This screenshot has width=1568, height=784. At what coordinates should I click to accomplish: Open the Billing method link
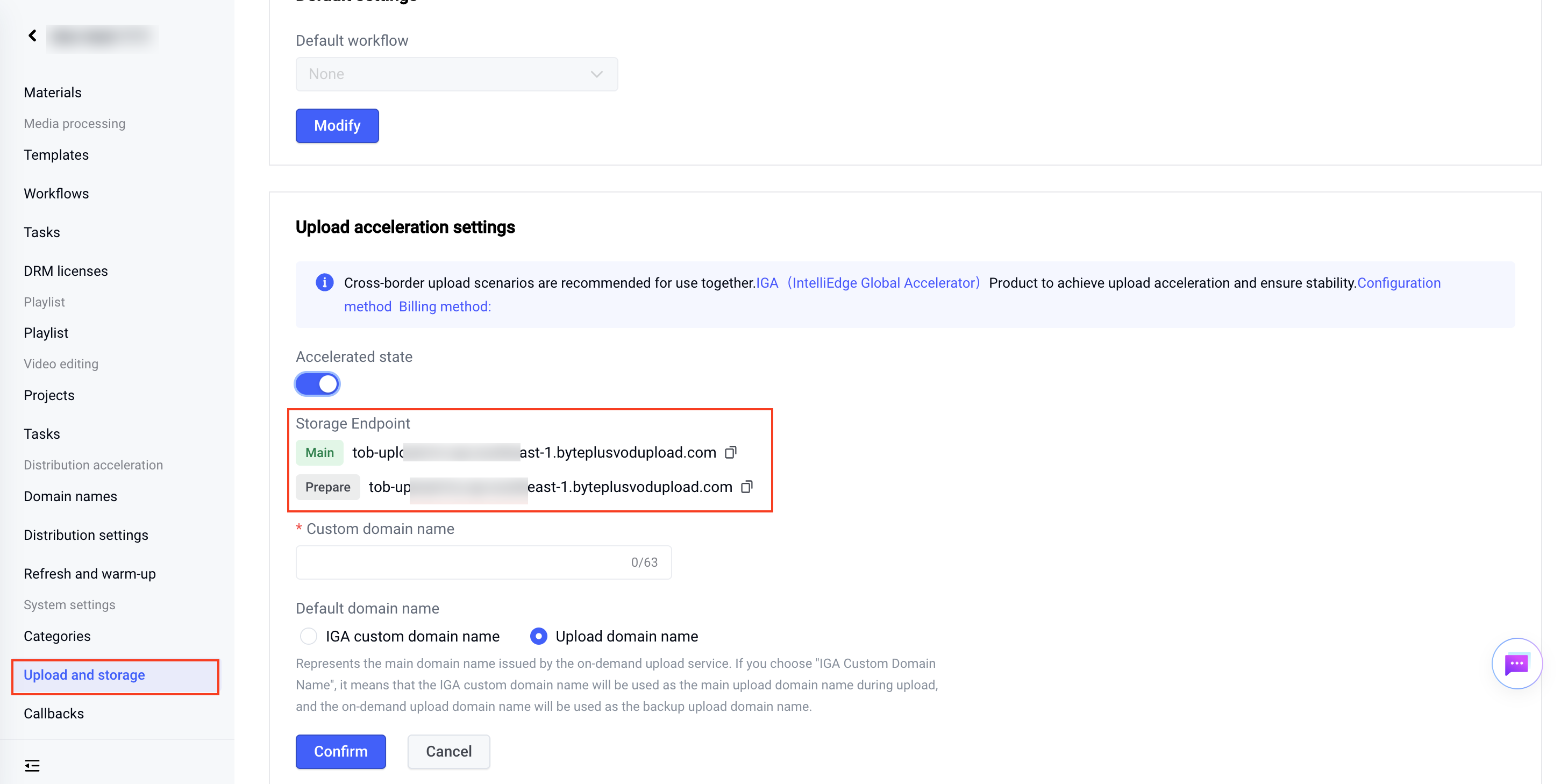[444, 307]
